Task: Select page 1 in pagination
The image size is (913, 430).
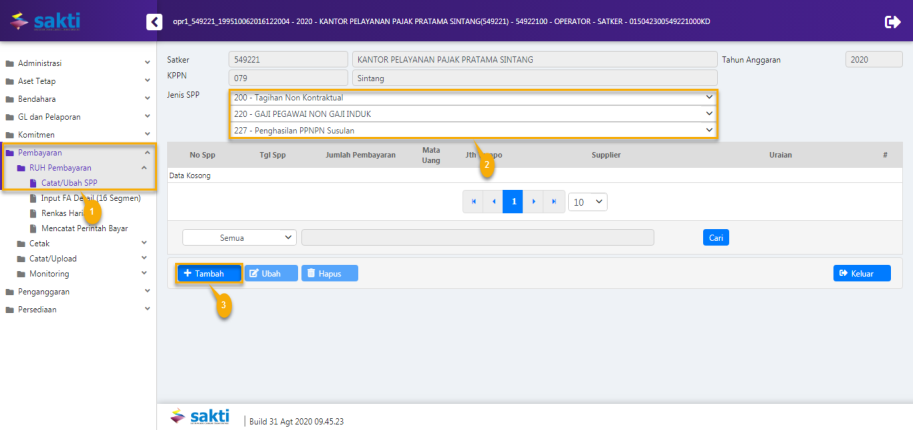Action: (x=513, y=201)
